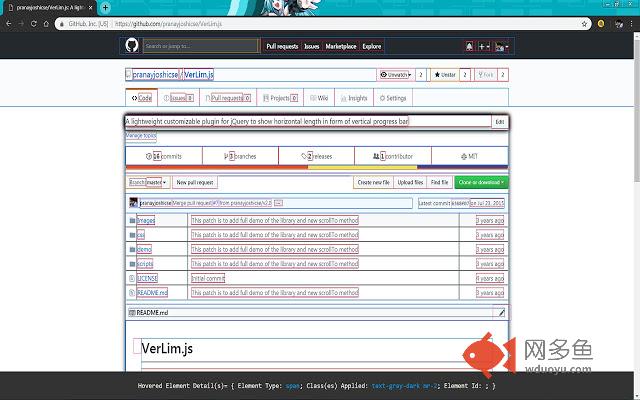Expand commit message ellipsis button
Screen dimensions: 640x400
click(x=278, y=203)
